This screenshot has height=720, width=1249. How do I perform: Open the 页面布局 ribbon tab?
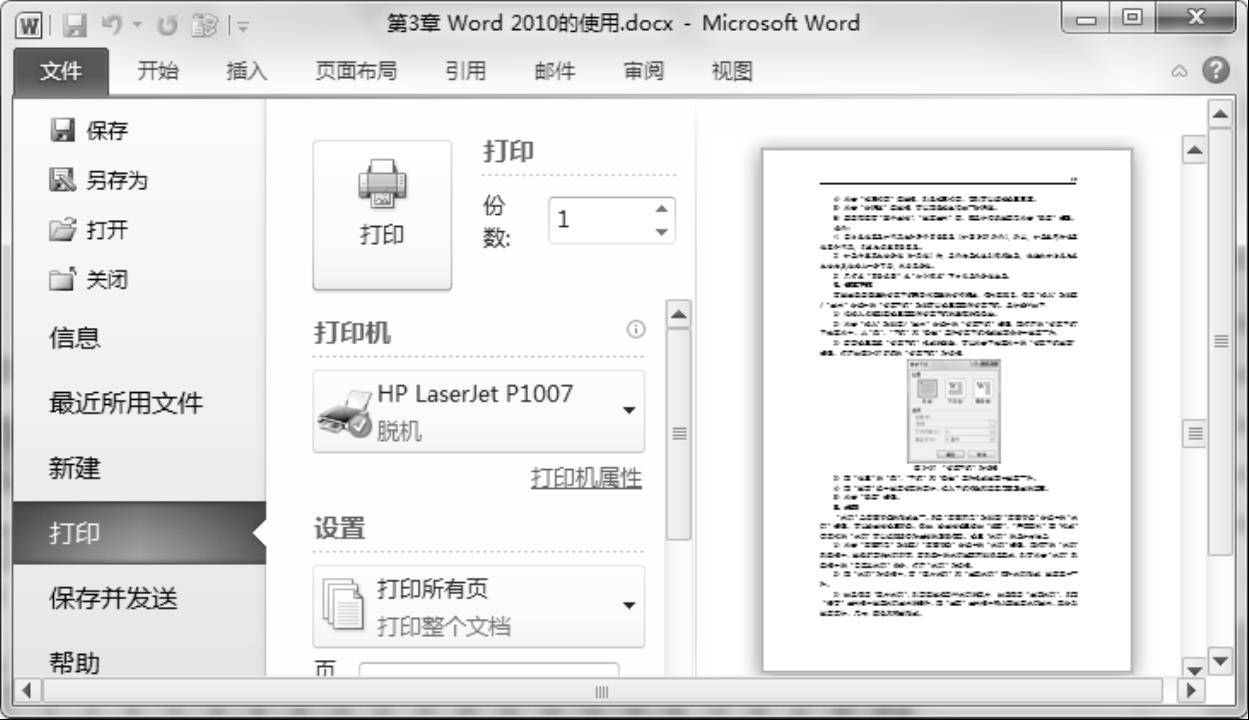click(356, 71)
